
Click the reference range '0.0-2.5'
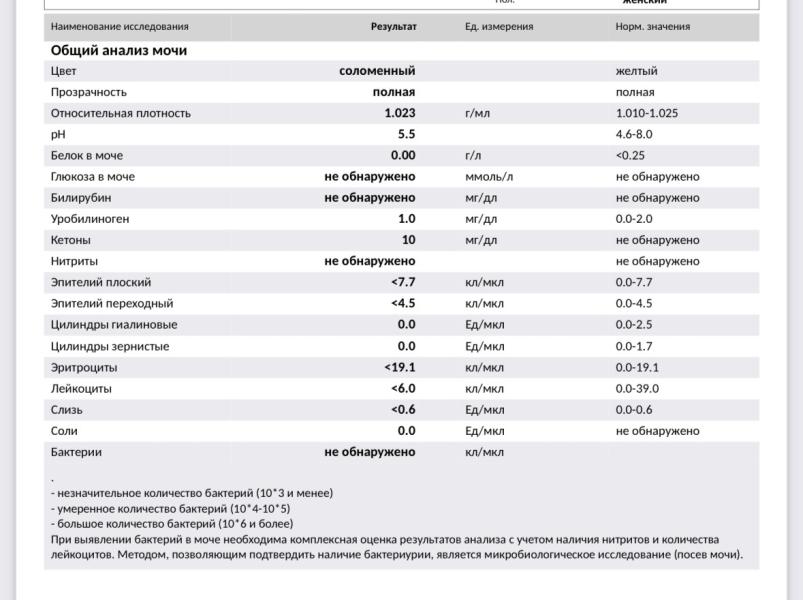(634, 324)
